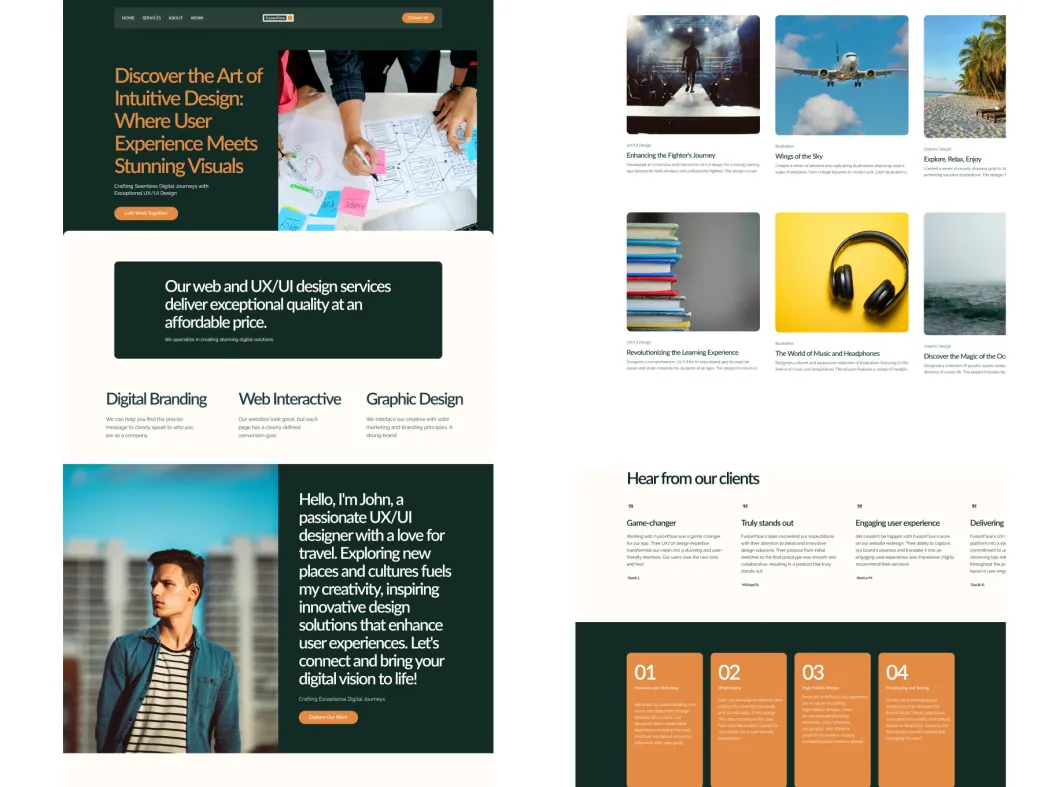Screen dimensions: 1041x787
Task: Select the Digital Branding service heading
Action: click(x=157, y=399)
